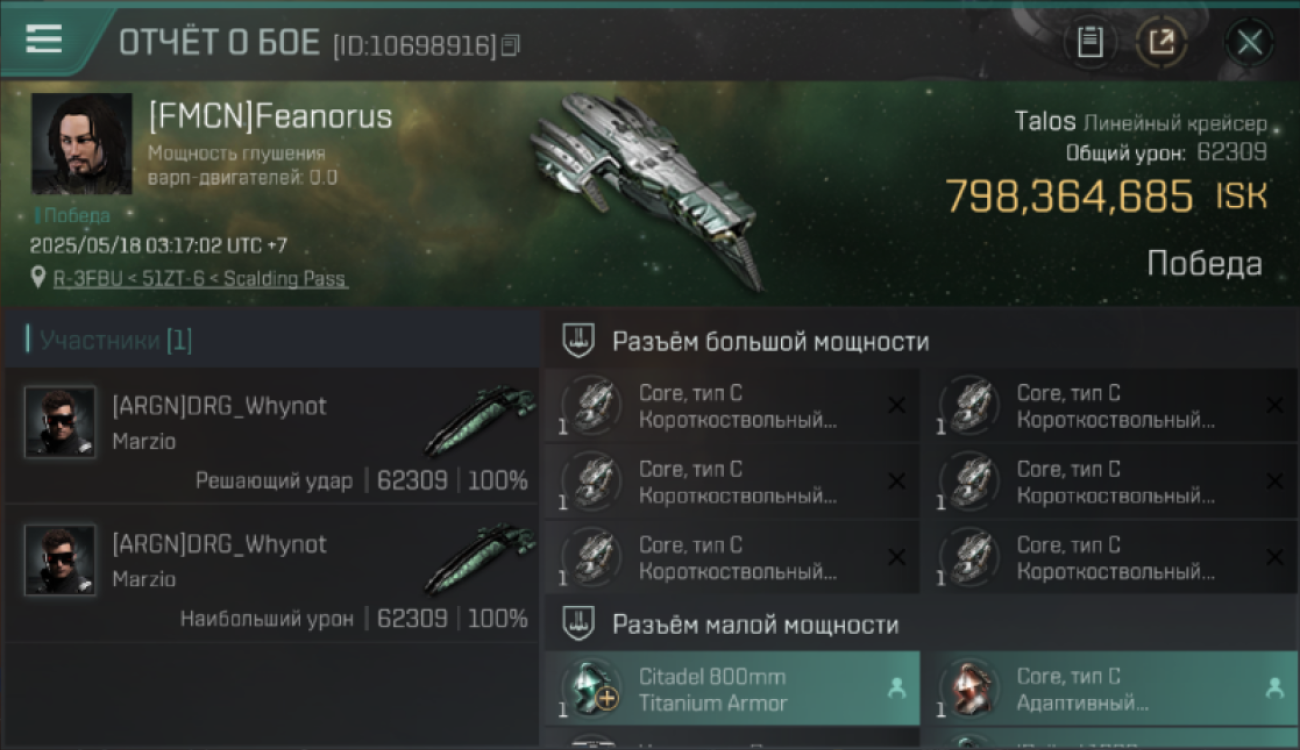The width and height of the screenshot is (1300, 750).
Task: Click the destroyed X mark on top-right weapon slot
Action: point(1275,405)
